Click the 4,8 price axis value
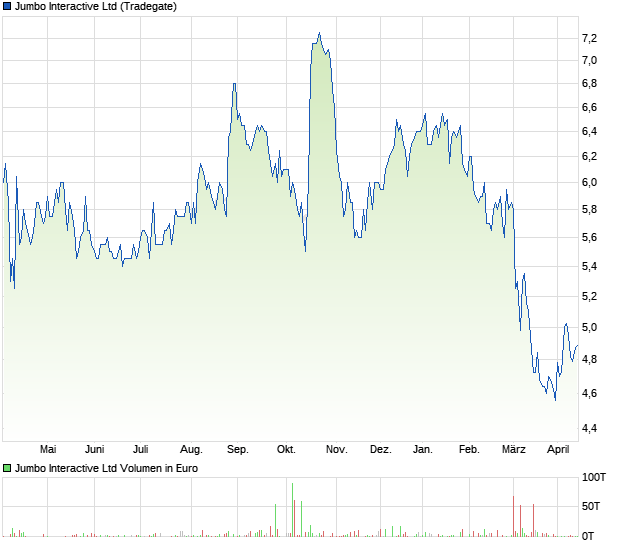This screenshot has width=620, height=546. pyautogui.click(x=589, y=360)
